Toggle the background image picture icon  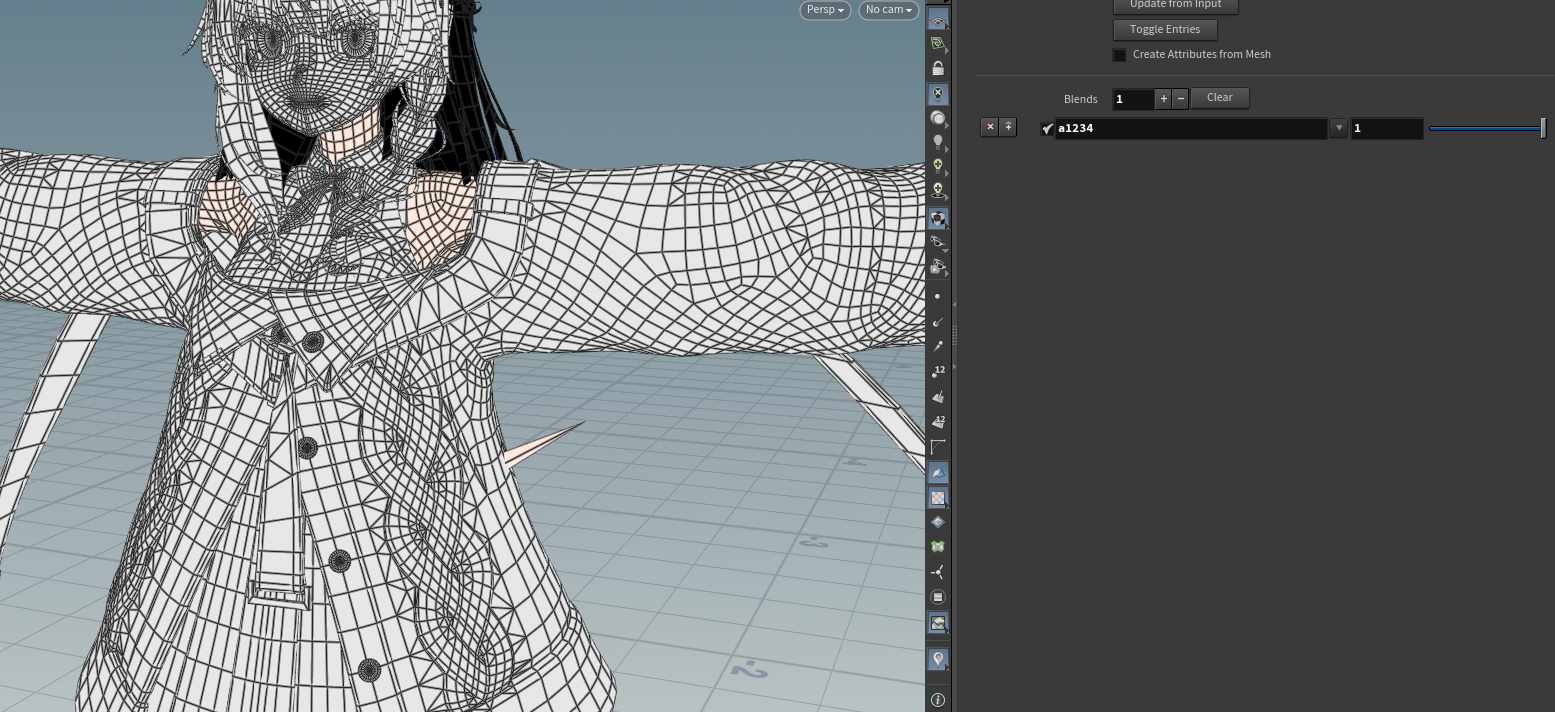click(x=938, y=623)
